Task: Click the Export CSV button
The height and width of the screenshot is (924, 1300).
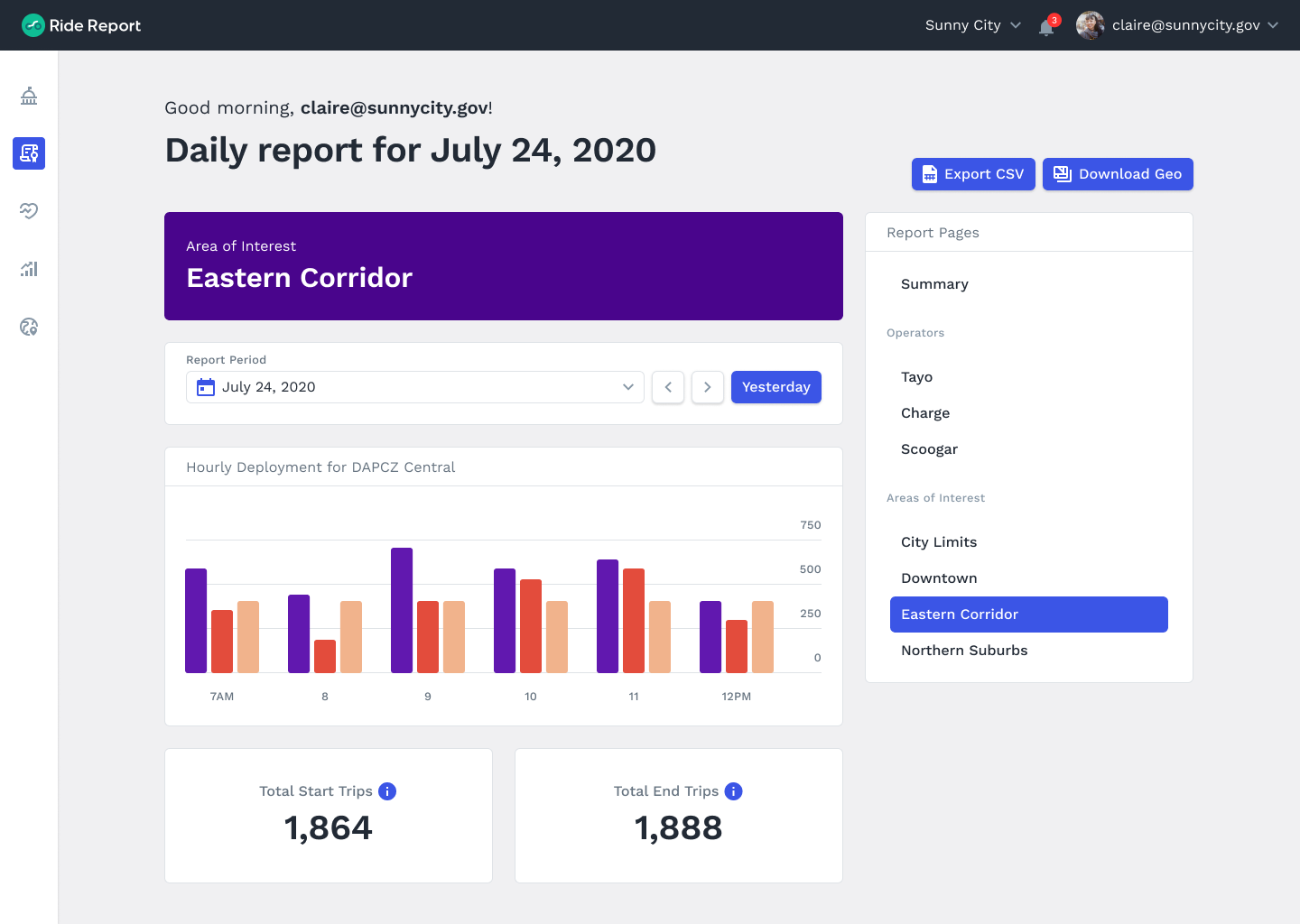Action: pos(973,174)
